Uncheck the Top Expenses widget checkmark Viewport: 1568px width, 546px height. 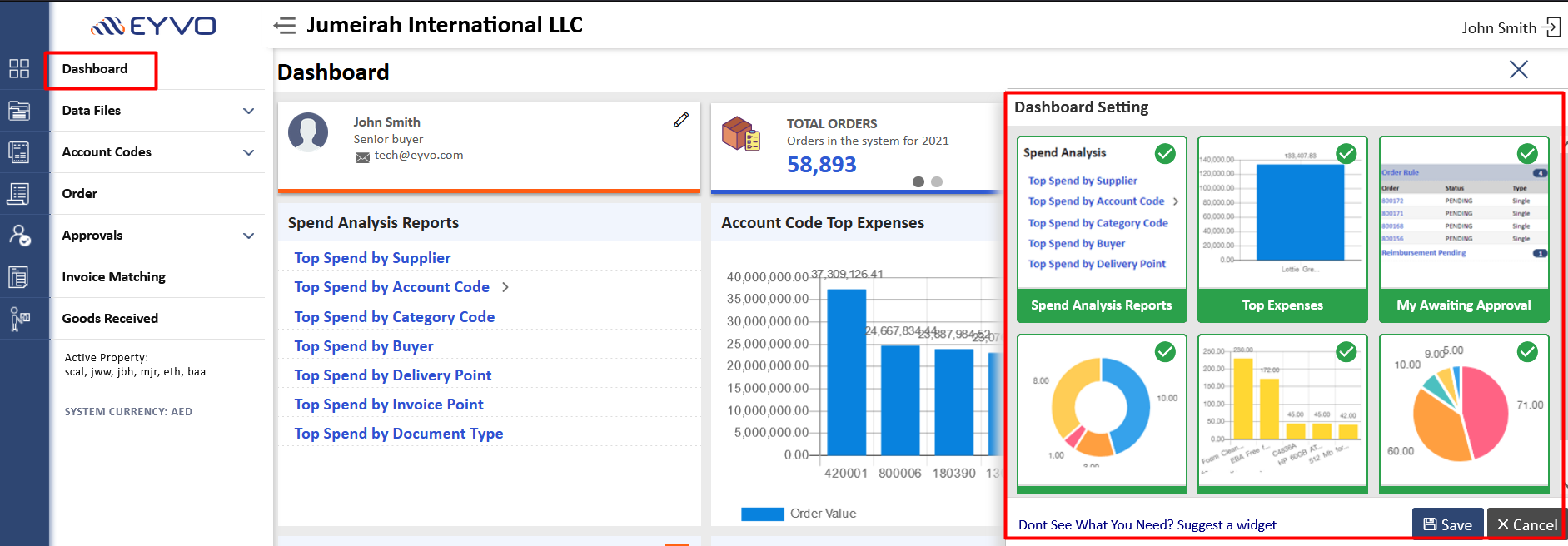coord(1346,153)
